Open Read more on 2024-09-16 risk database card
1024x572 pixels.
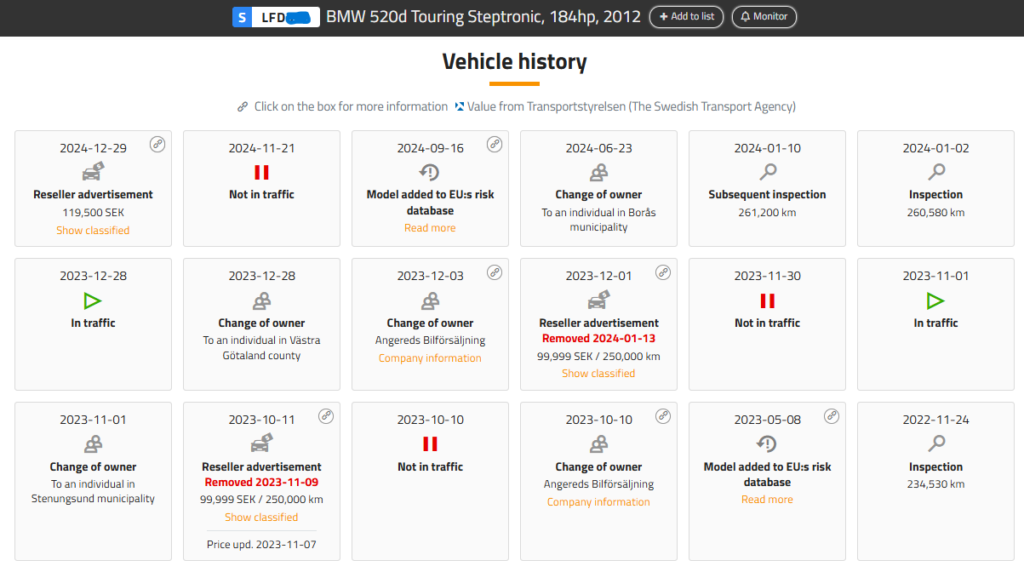(430, 228)
